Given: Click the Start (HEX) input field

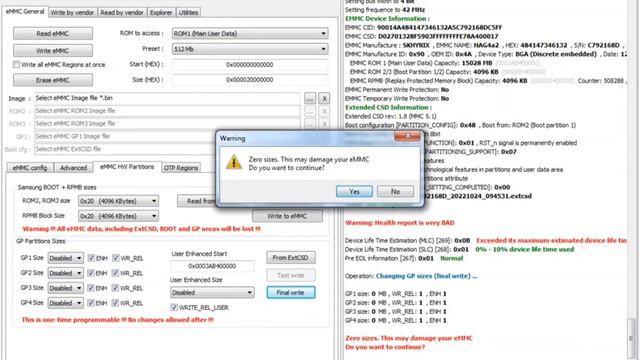Looking at the screenshot, I should [250, 64].
